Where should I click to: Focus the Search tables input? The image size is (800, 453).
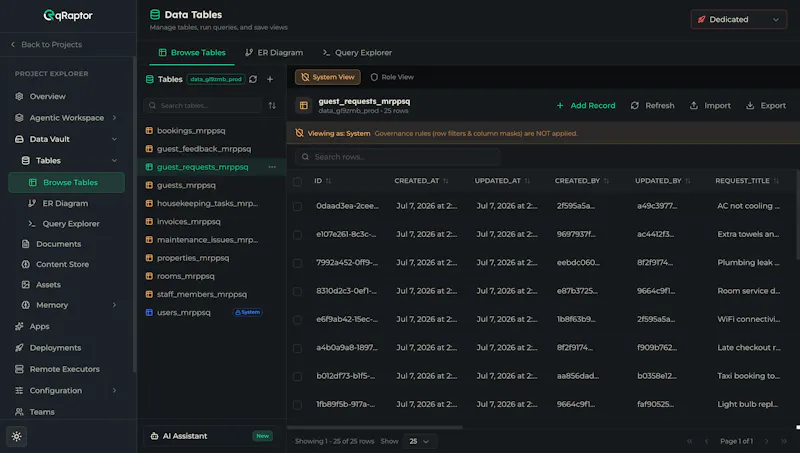click(203, 106)
